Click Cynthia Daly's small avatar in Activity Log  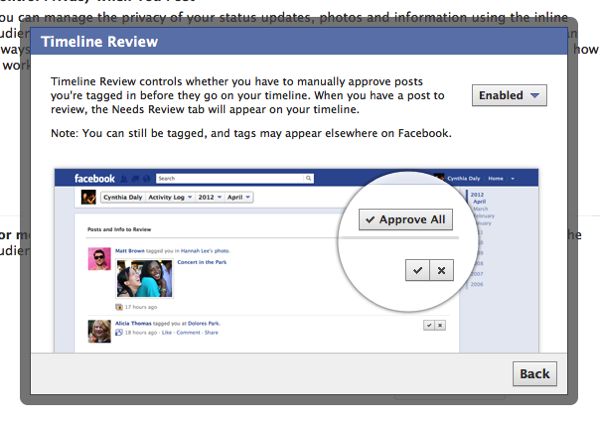pos(88,197)
